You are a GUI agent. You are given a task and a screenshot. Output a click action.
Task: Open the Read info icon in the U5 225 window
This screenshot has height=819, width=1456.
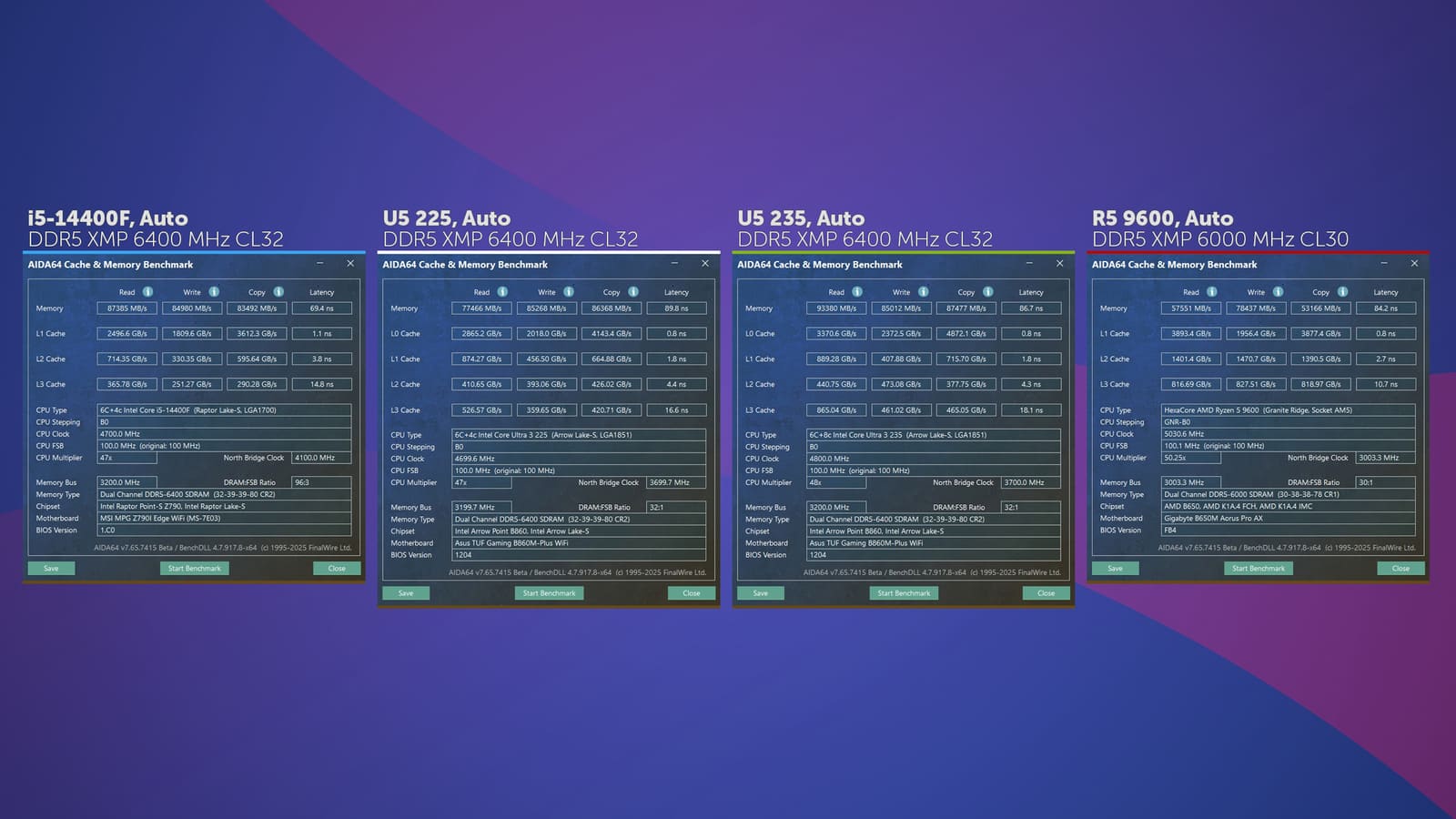pyautogui.click(x=502, y=292)
